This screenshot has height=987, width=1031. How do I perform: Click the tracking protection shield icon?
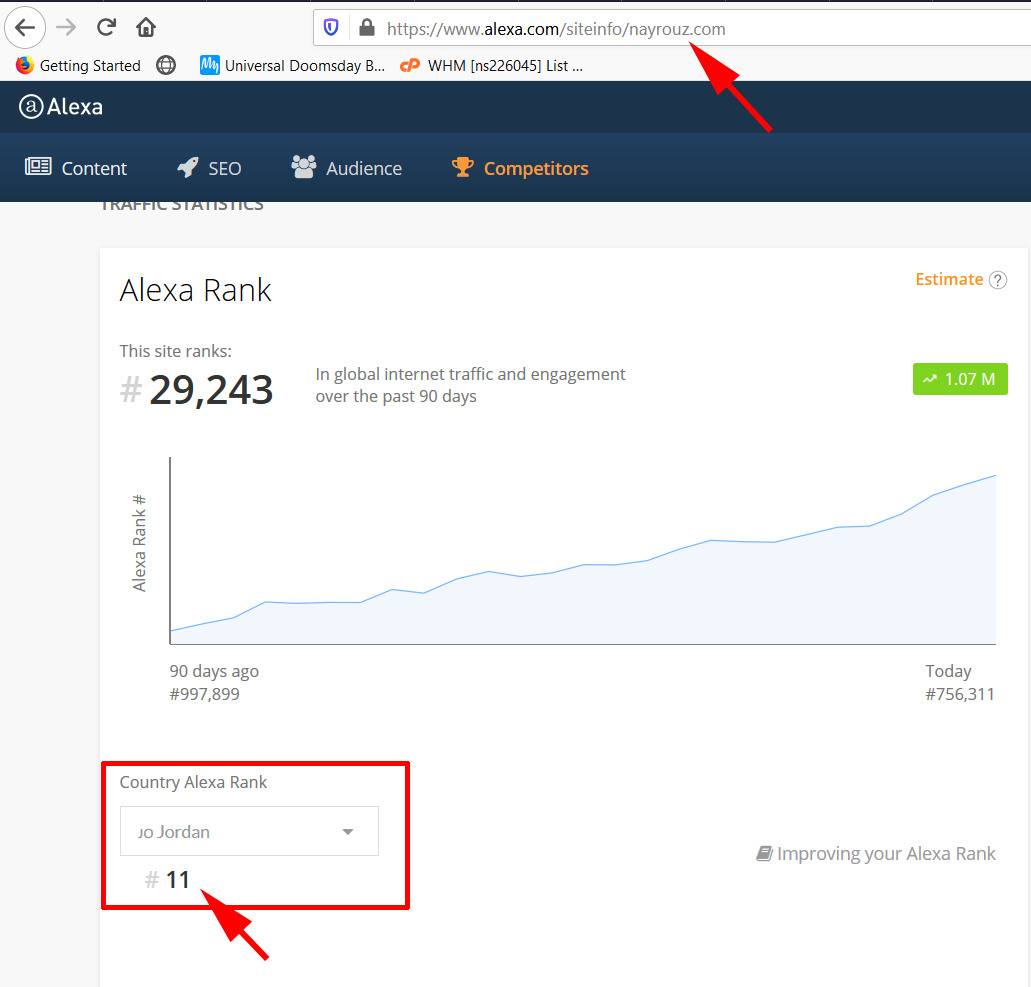331,28
